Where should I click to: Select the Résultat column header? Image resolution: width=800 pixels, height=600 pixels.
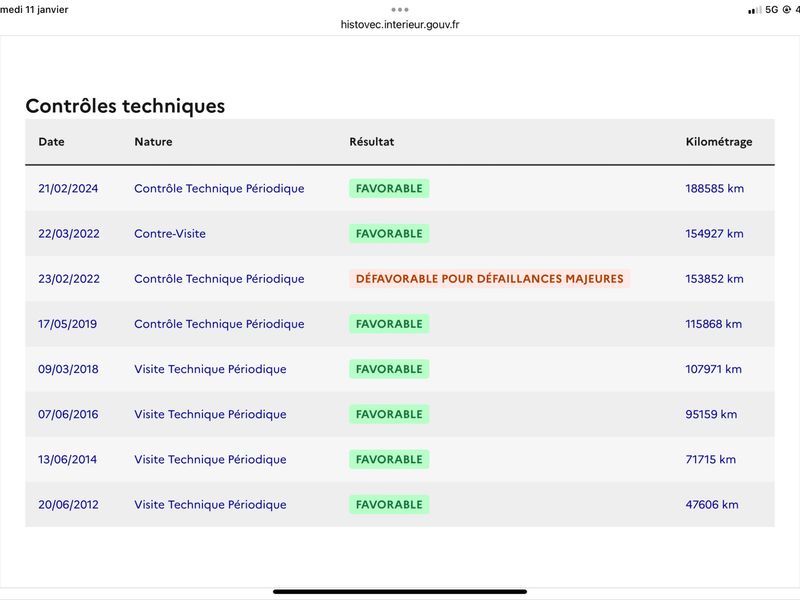pyautogui.click(x=371, y=142)
